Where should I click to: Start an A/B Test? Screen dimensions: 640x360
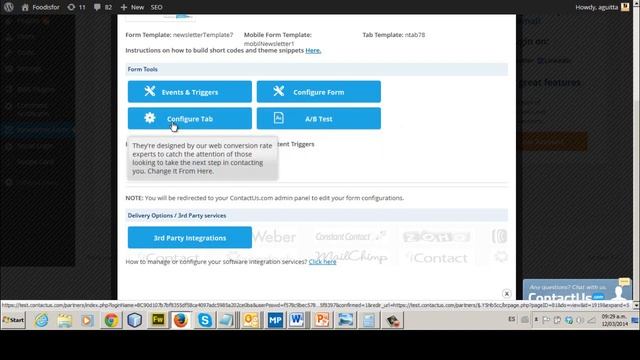point(318,118)
